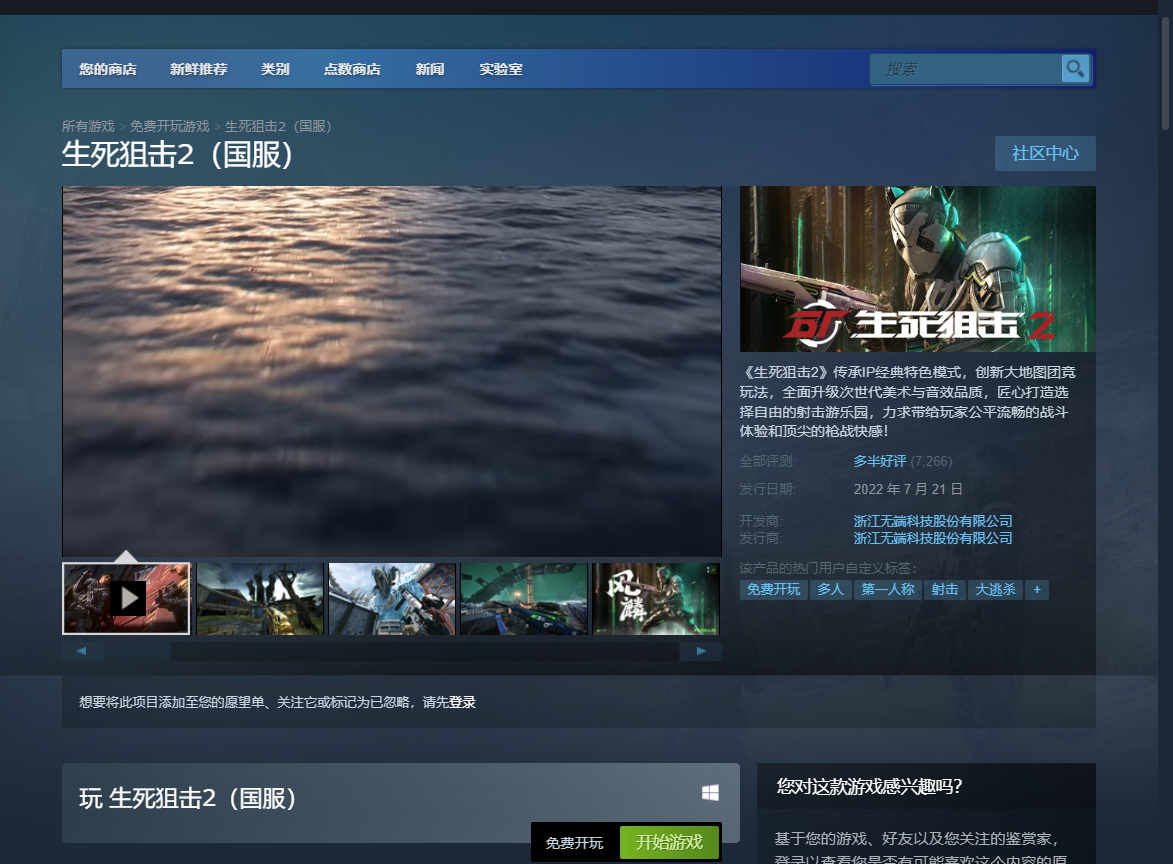Click the magnifying glass search icon
The width and height of the screenshot is (1173, 864).
click(1075, 68)
